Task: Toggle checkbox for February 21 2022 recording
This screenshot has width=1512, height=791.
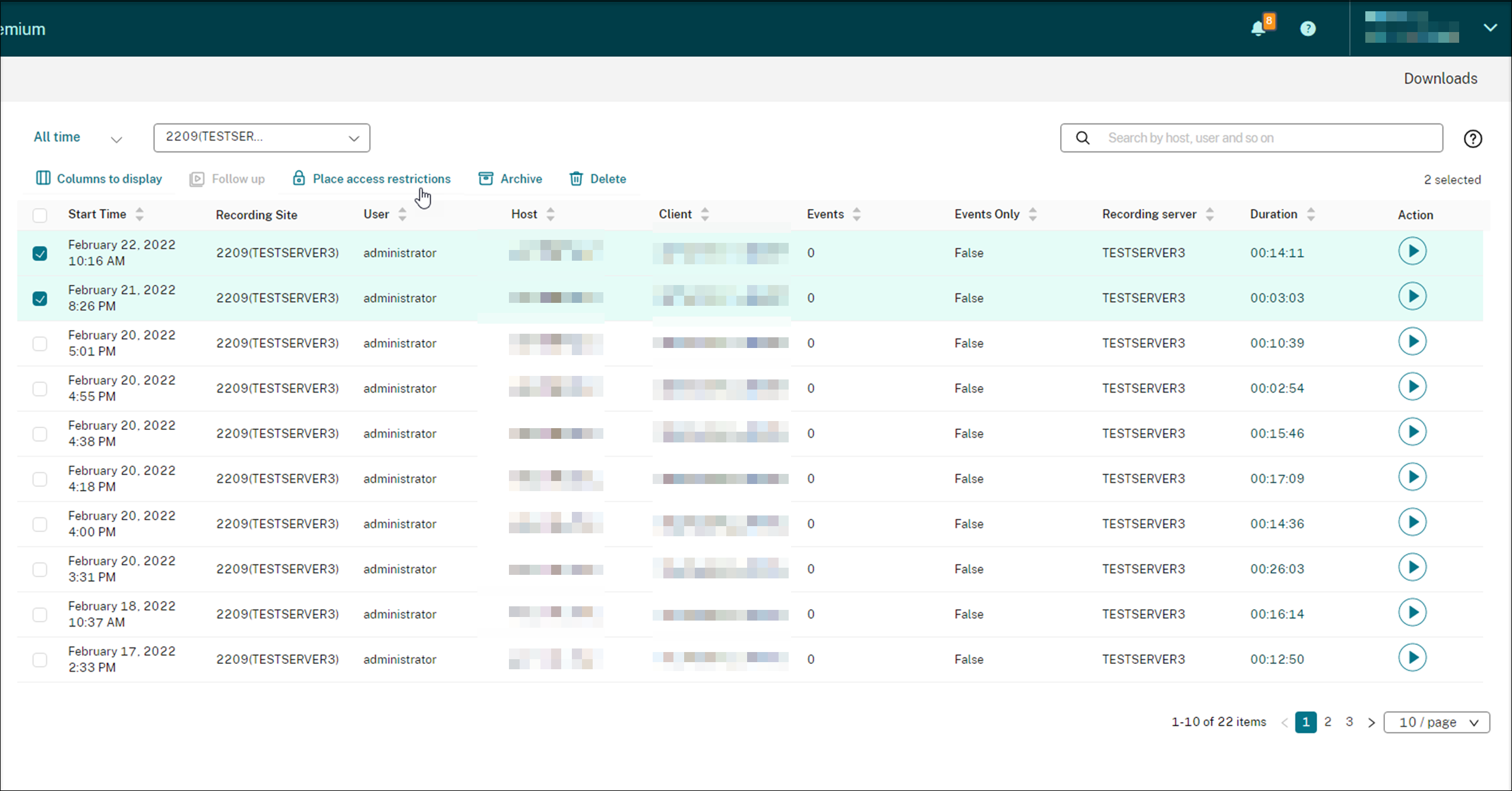Action: (39, 298)
